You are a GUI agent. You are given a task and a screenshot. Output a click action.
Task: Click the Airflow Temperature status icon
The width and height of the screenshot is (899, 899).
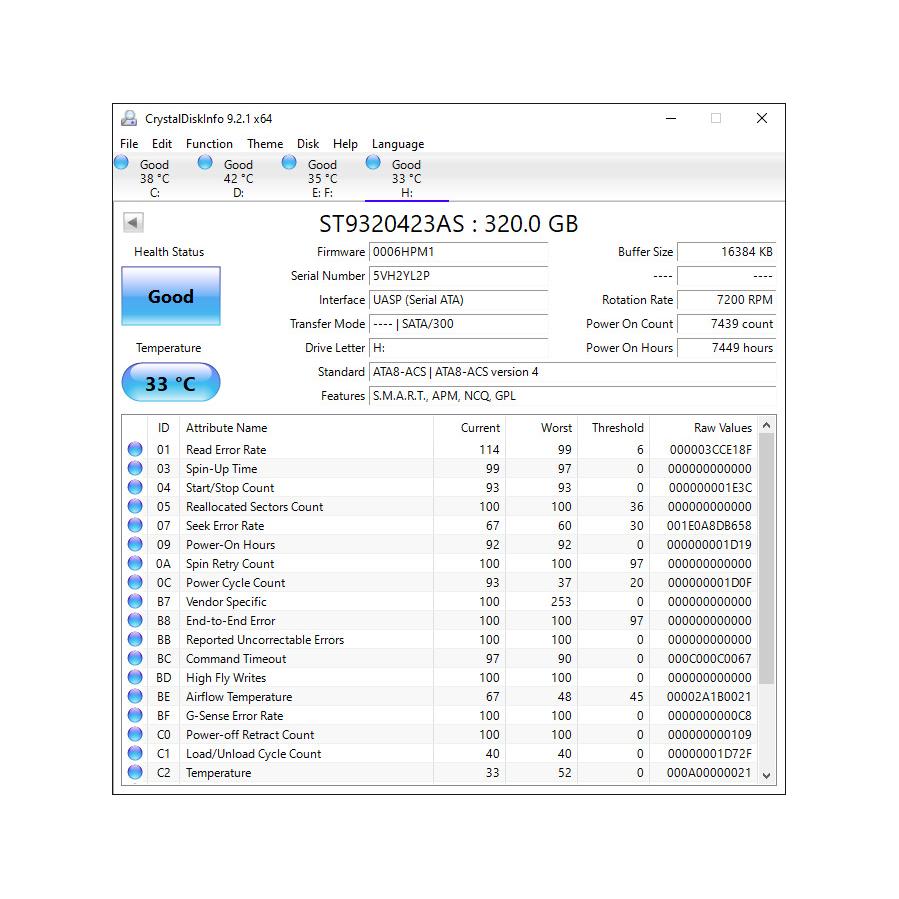(x=135, y=697)
